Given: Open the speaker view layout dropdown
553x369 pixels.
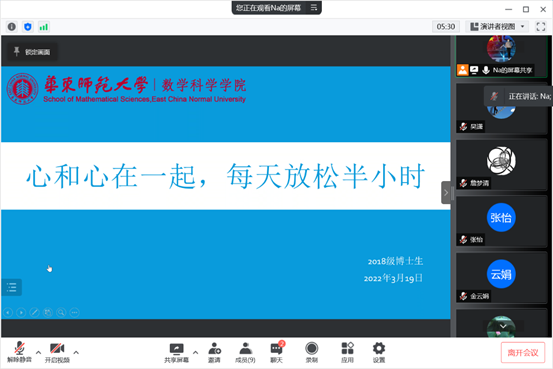Looking at the screenshot, I should [498, 27].
